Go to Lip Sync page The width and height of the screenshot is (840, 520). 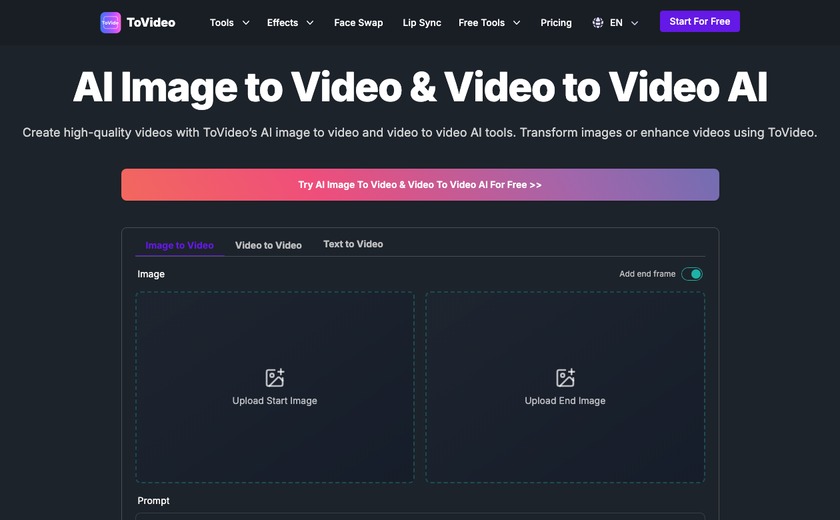(422, 22)
